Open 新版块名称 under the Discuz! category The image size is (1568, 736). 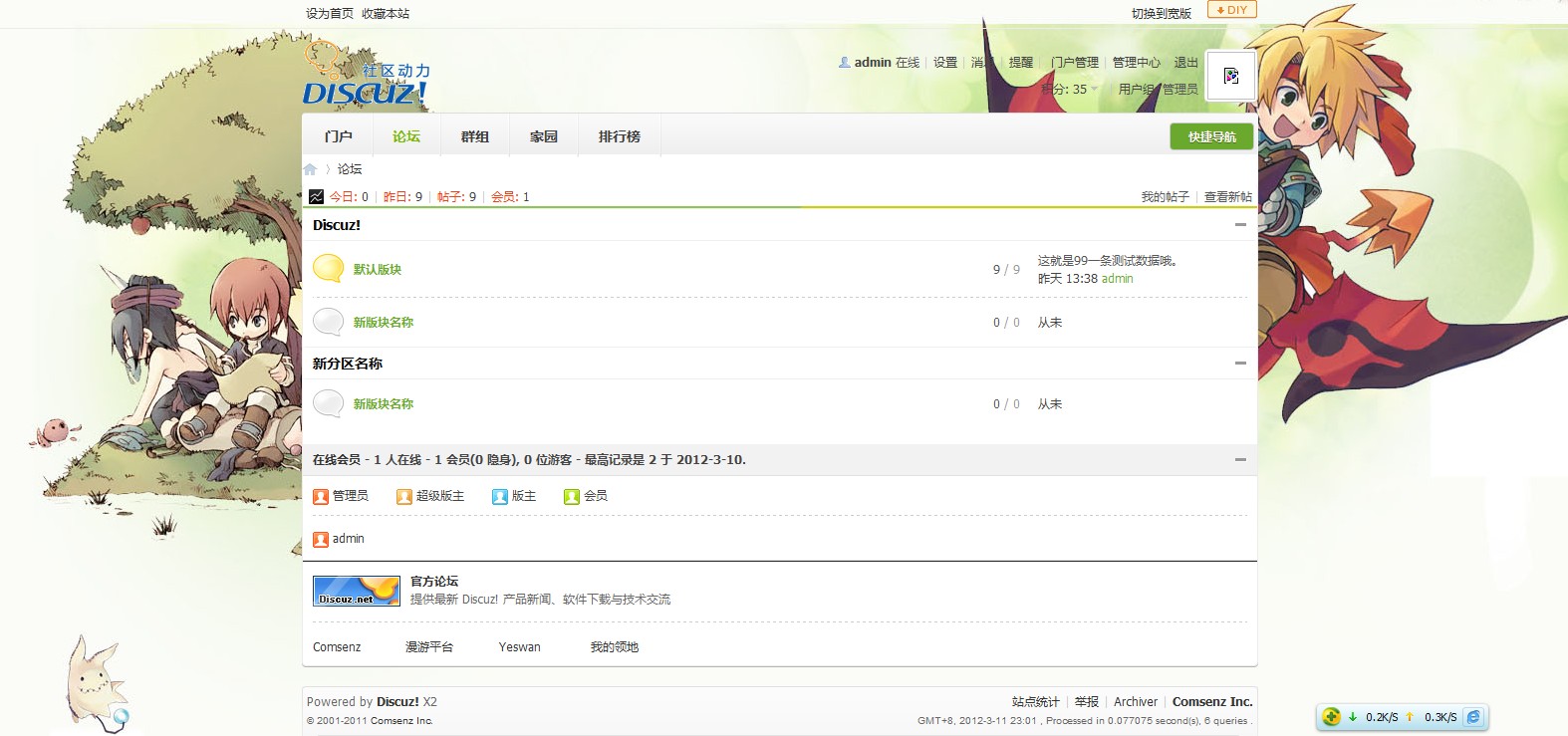pyautogui.click(x=384, y=323)
